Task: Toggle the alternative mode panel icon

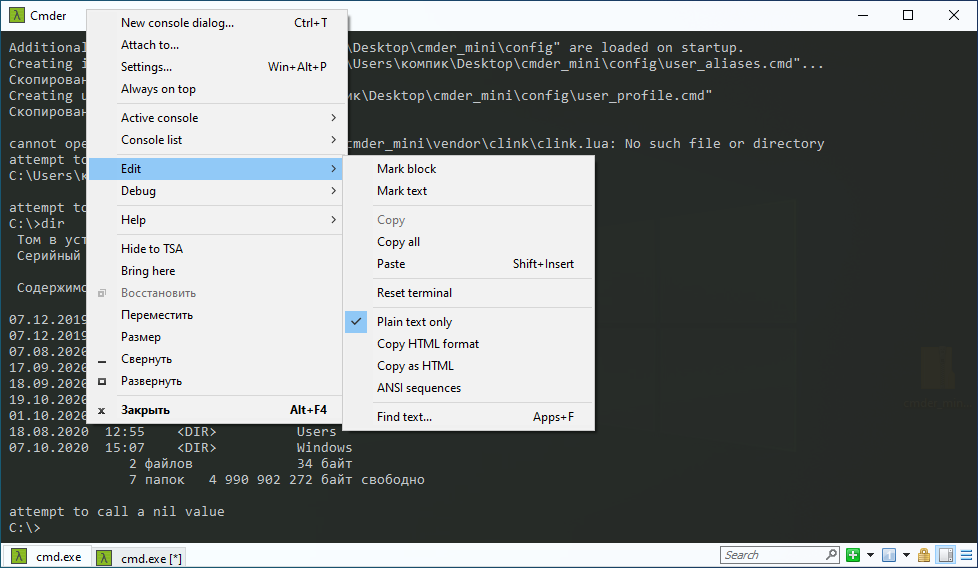Action: [945, 555]
